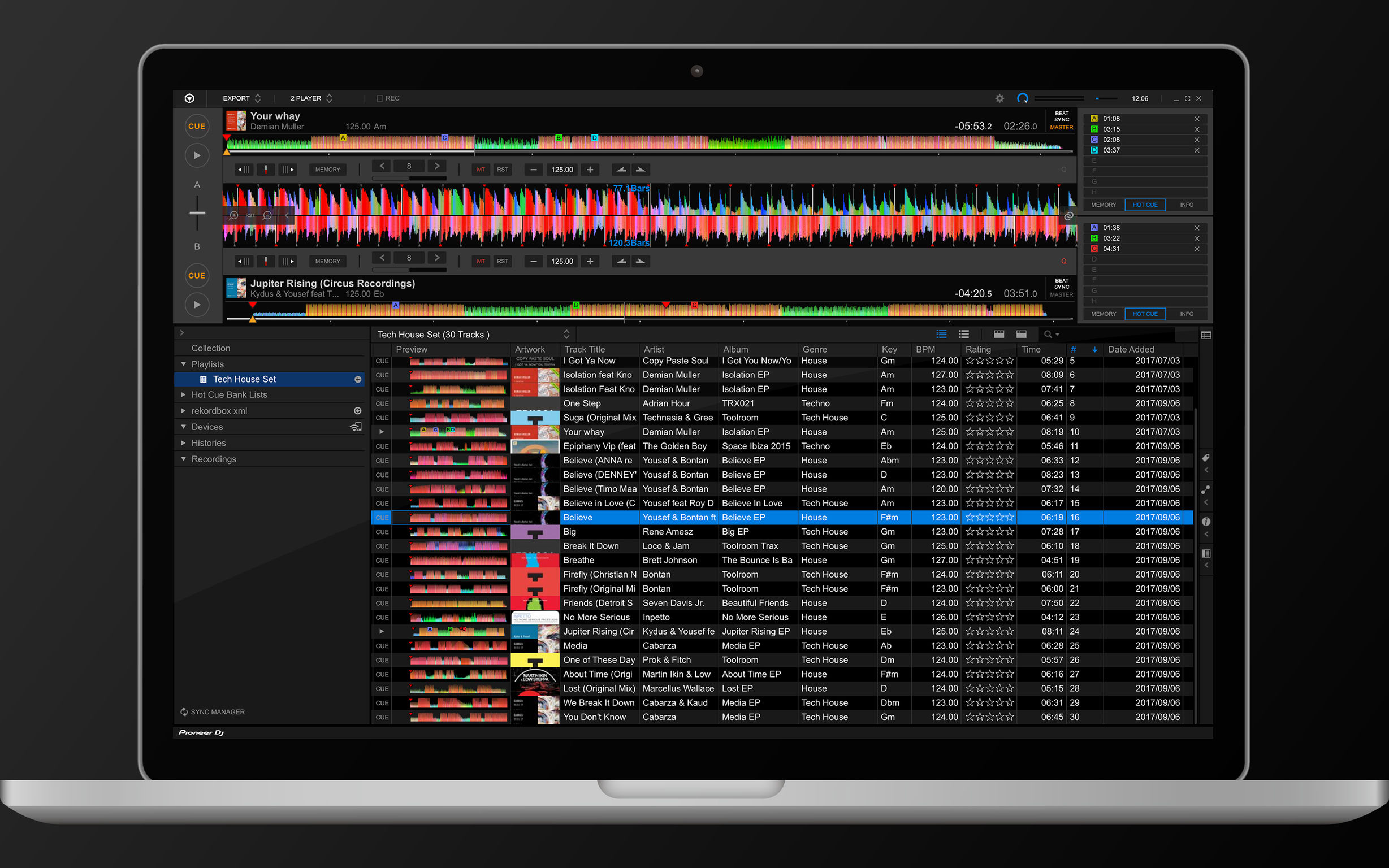This screenshot has width=1389, height=868.
Task: Click the blue circular sync status icon
Action: [1022, 98]
